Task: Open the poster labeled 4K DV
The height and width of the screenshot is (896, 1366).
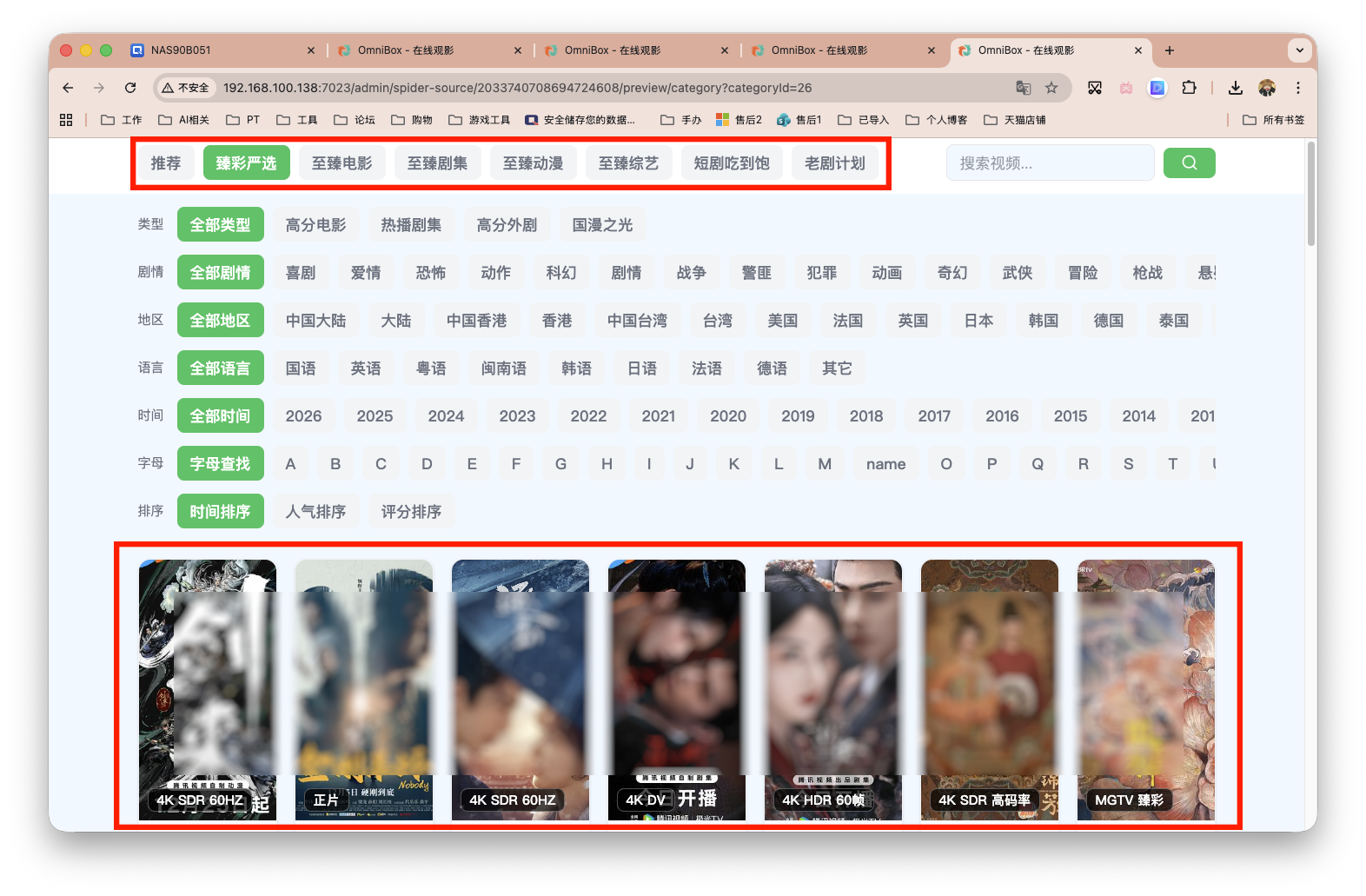Action: [677, 690]
